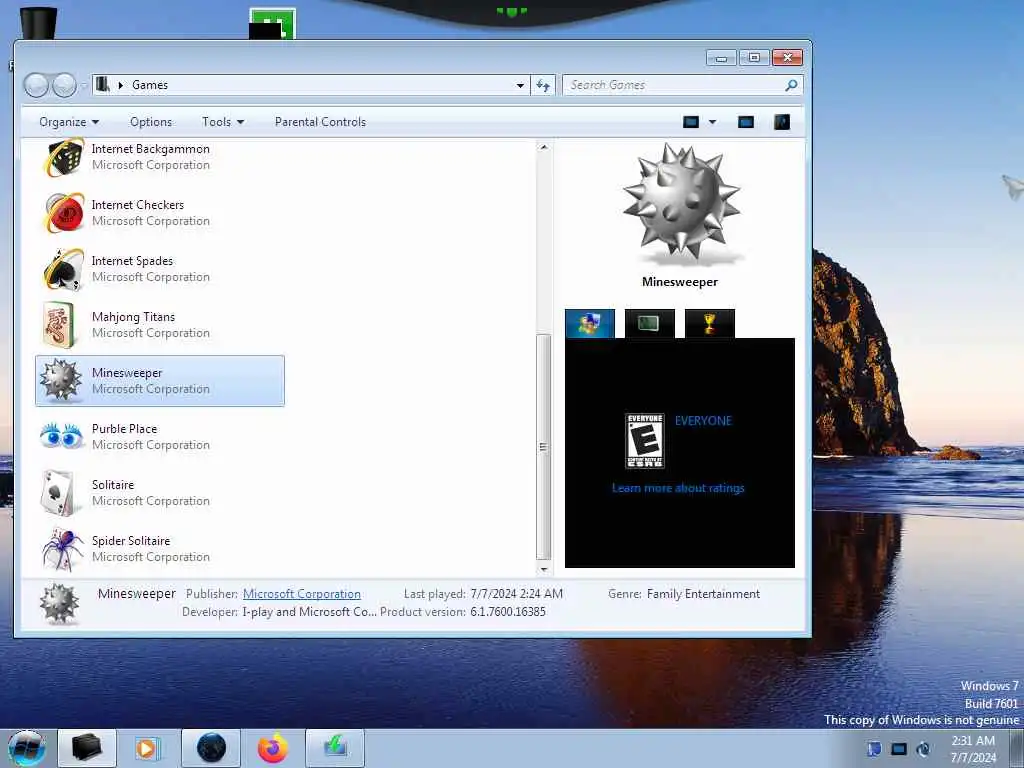Select the Internet Spades icon
Viewport: 1024px width, 768px height.
63,269
